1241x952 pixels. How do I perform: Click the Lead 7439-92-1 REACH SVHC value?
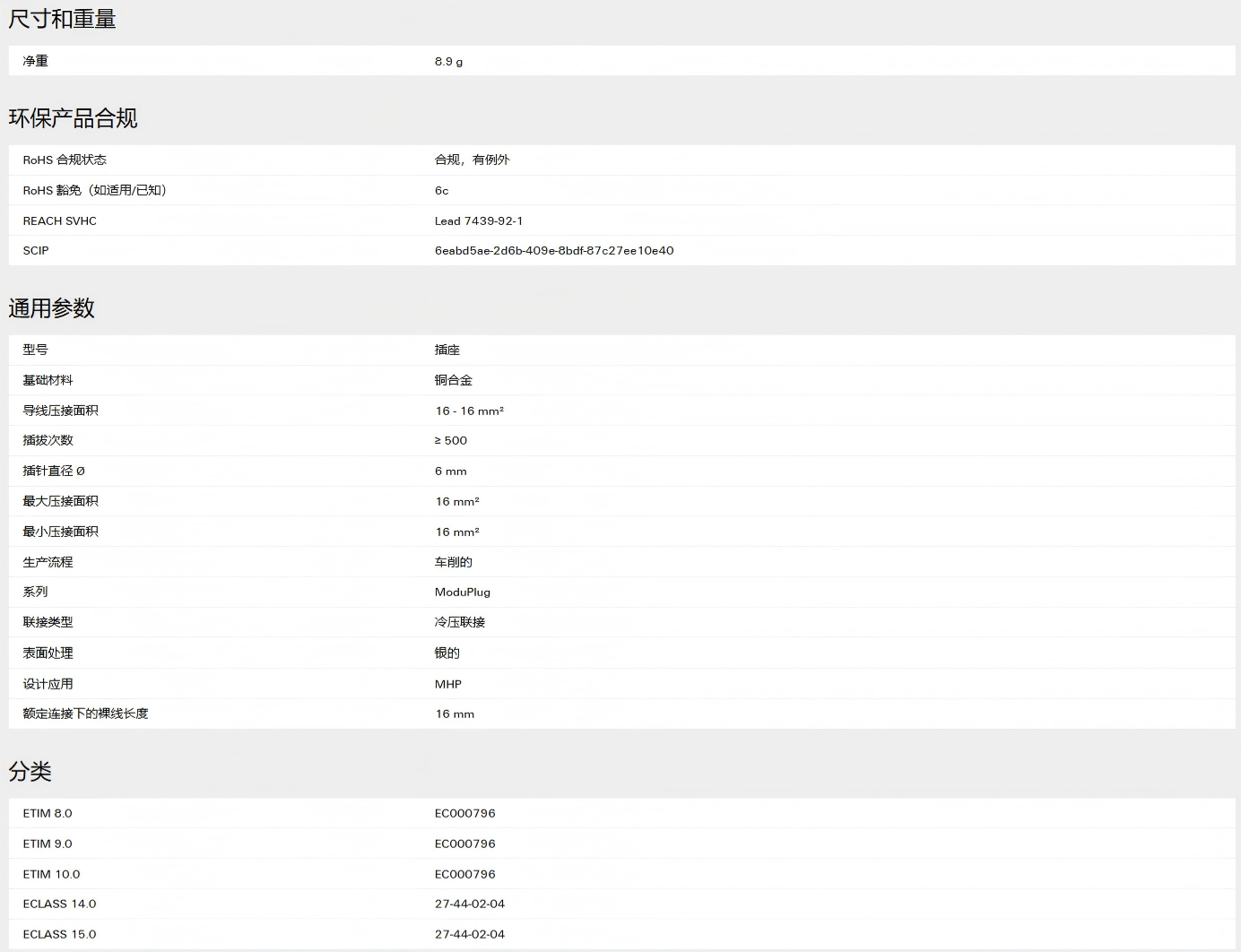point(478,221)
